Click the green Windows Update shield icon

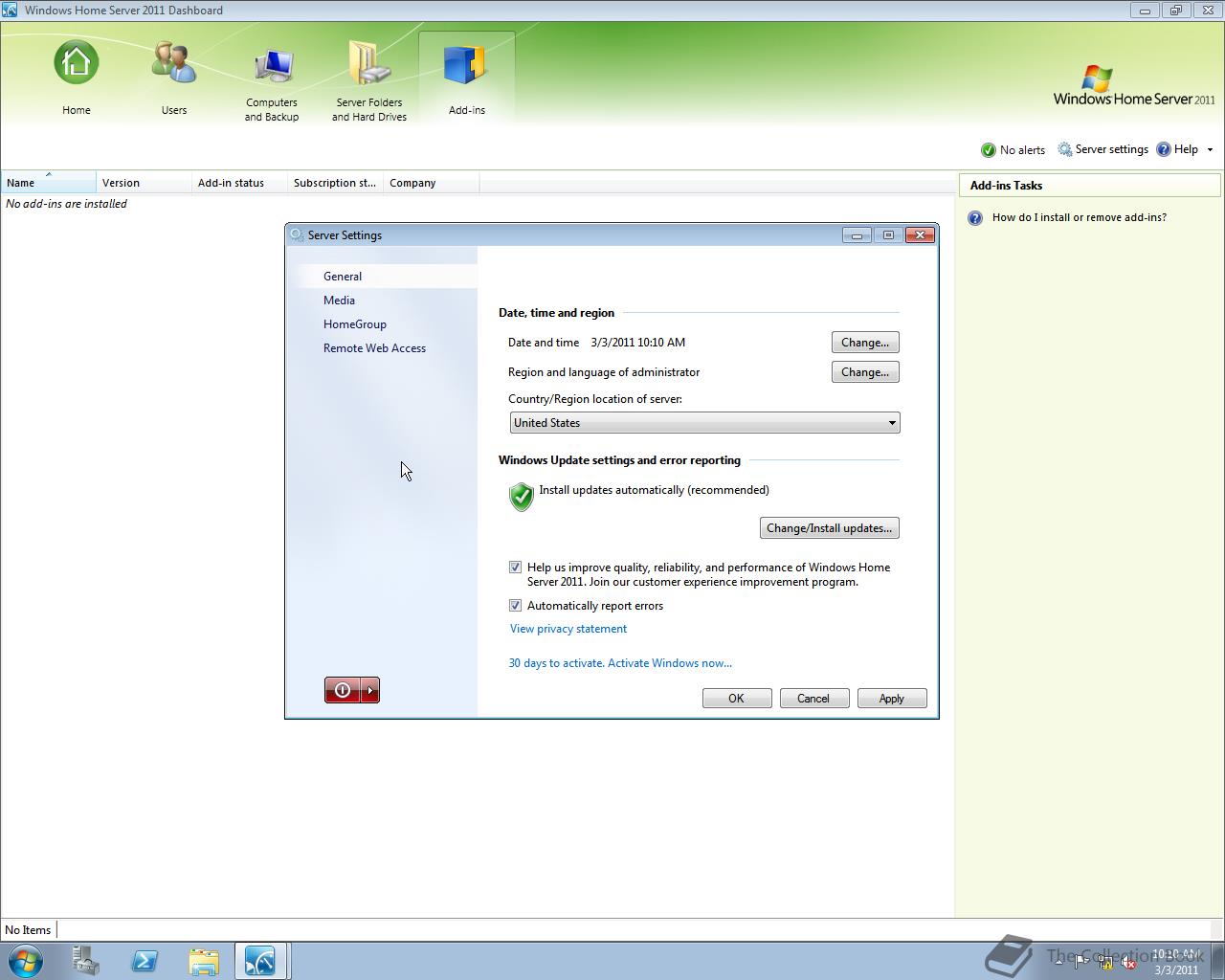522,497
